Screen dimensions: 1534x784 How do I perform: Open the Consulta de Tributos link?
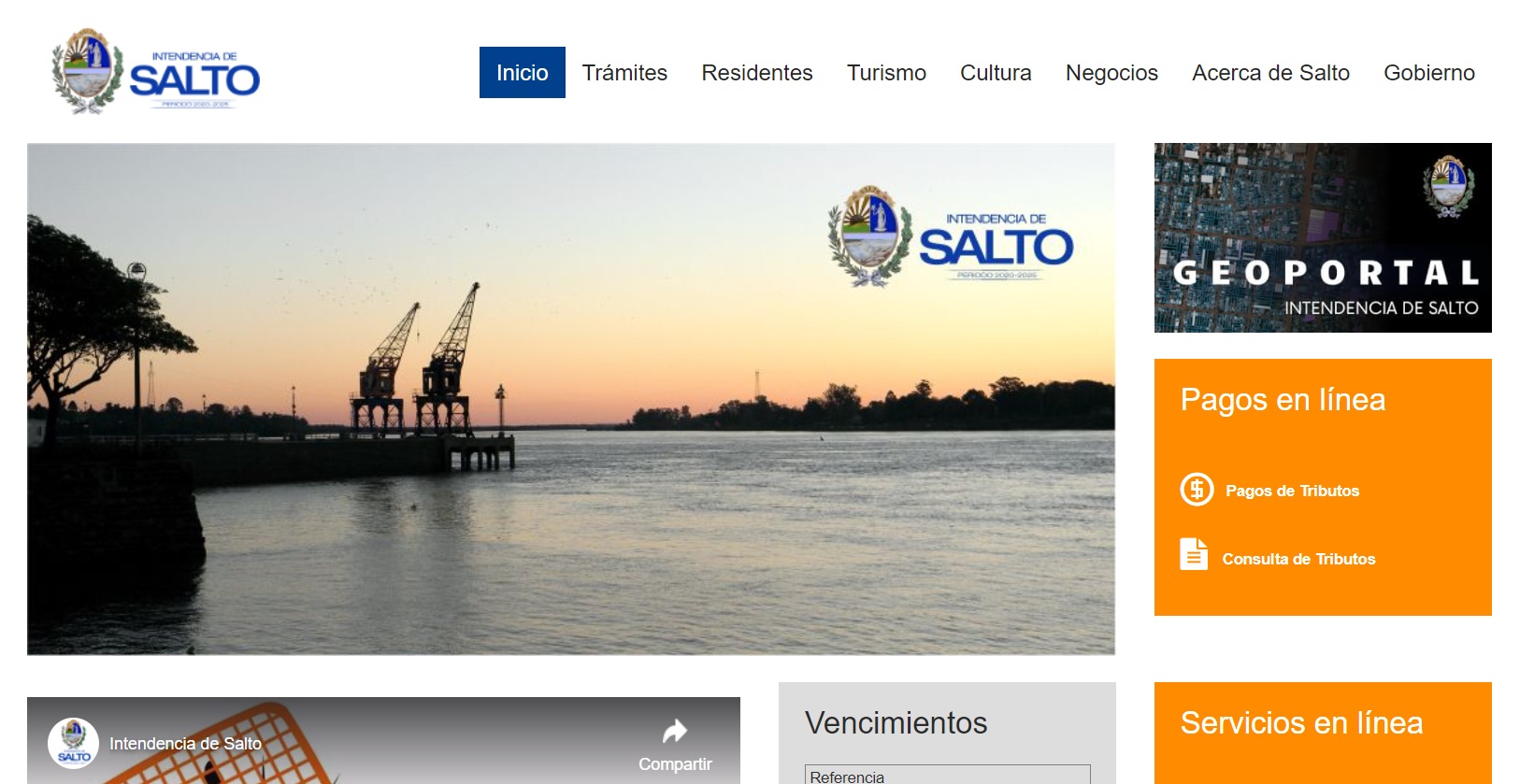point(1298,559)
